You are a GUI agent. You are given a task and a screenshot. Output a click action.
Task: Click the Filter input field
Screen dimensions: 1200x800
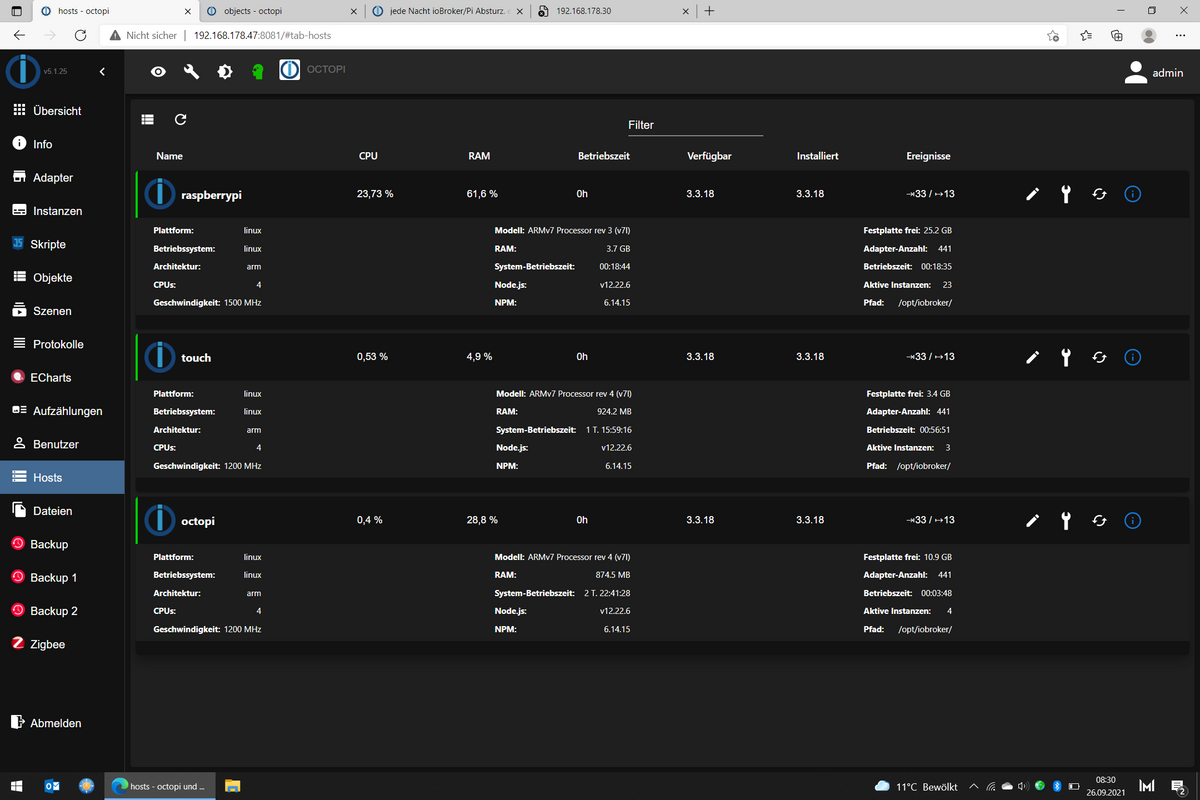tap(695, 125)
